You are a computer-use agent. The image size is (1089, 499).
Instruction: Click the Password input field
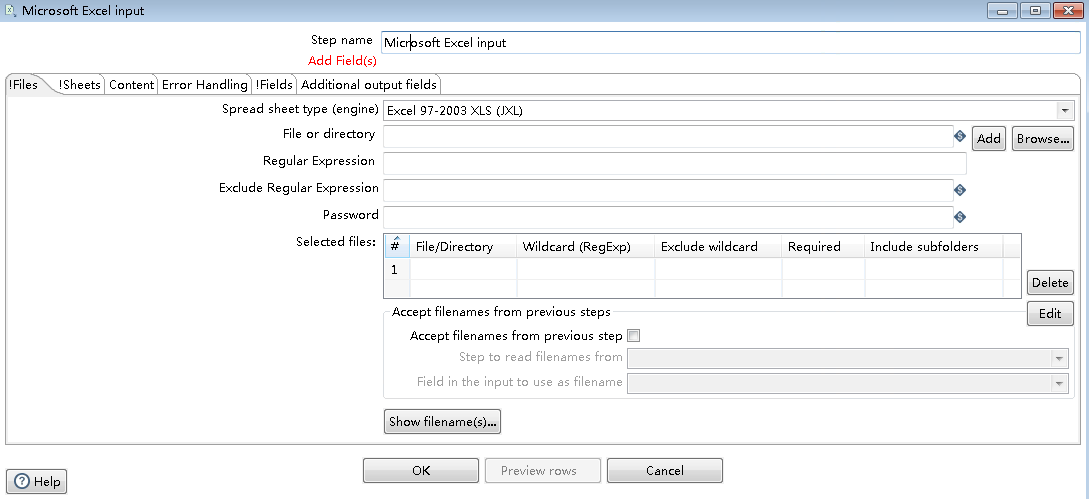tap(667, 217)
